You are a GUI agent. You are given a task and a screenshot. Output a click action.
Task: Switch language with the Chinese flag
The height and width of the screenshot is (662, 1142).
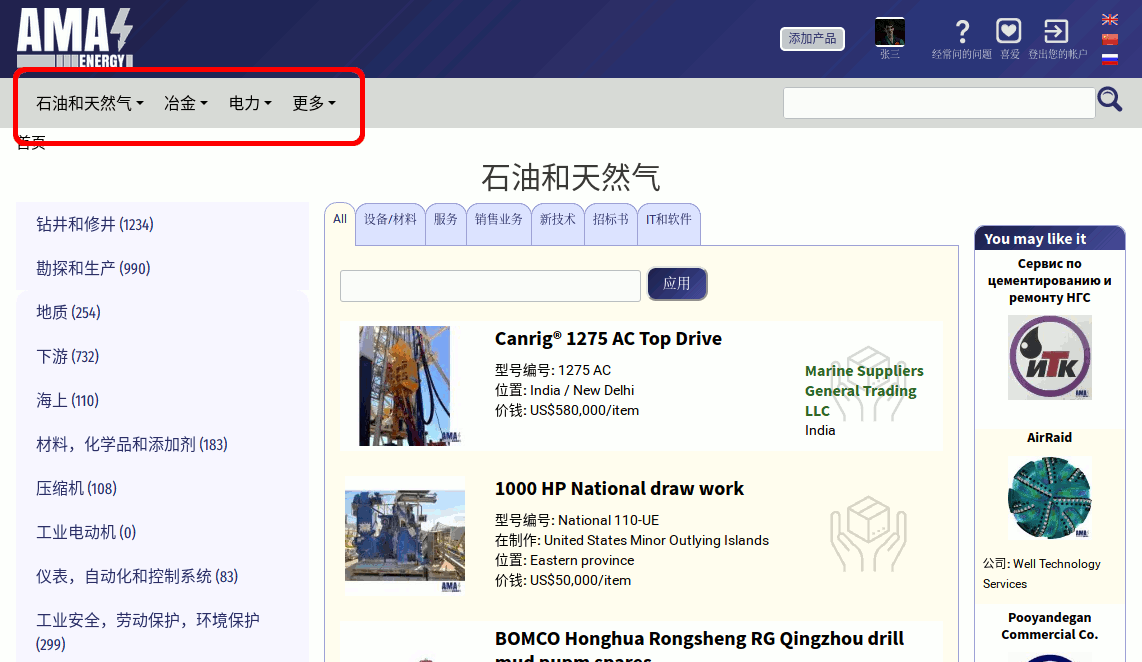click(x=1110, y=39)
